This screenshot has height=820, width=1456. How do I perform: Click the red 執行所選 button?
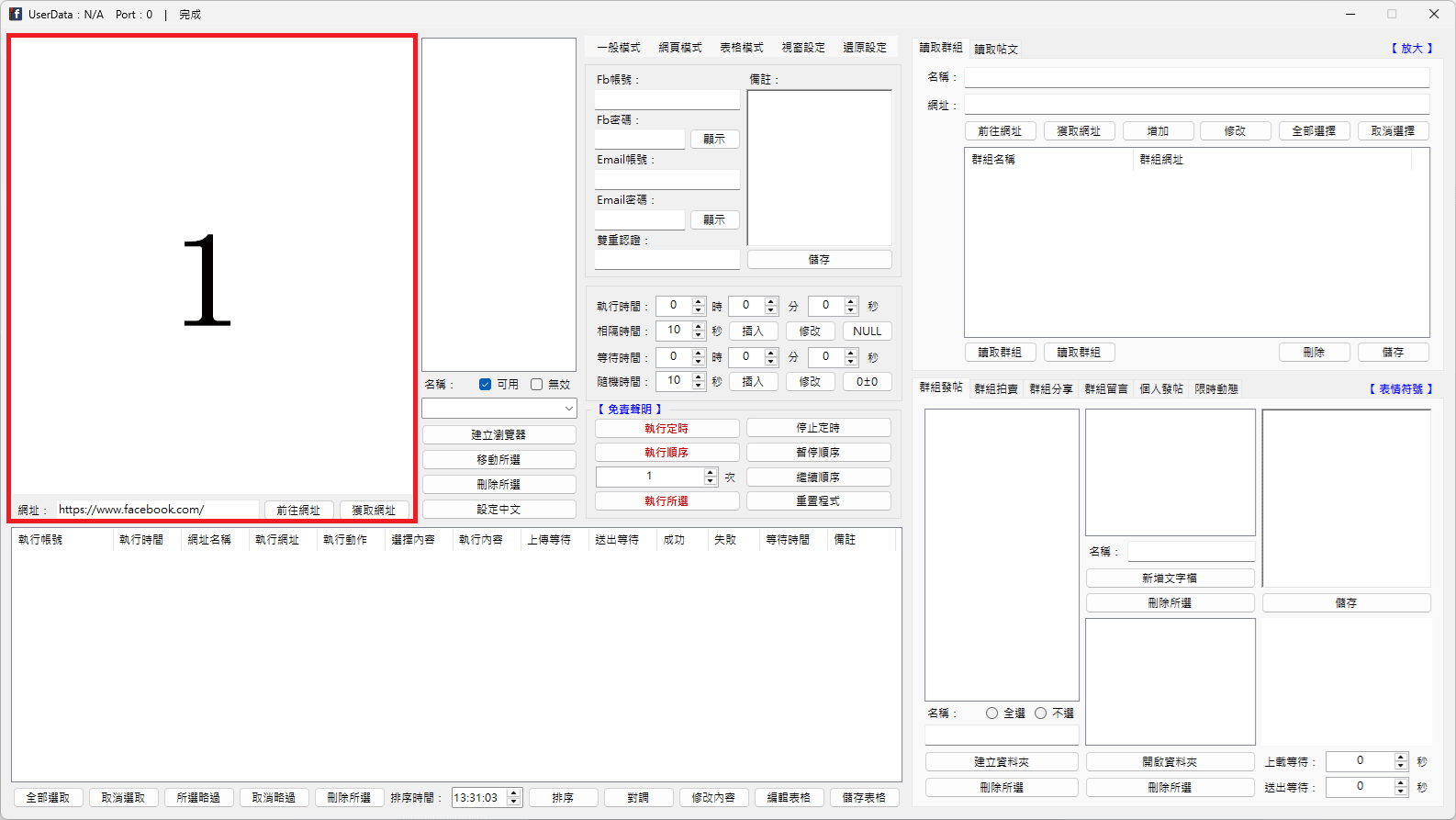[667, 501]
